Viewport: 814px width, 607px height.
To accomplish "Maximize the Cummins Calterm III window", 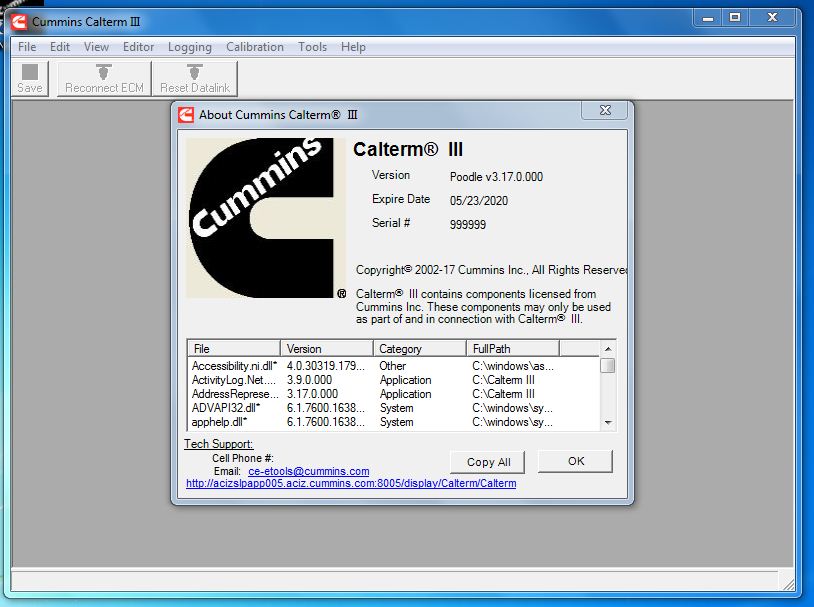I will (x=735, y=18).
